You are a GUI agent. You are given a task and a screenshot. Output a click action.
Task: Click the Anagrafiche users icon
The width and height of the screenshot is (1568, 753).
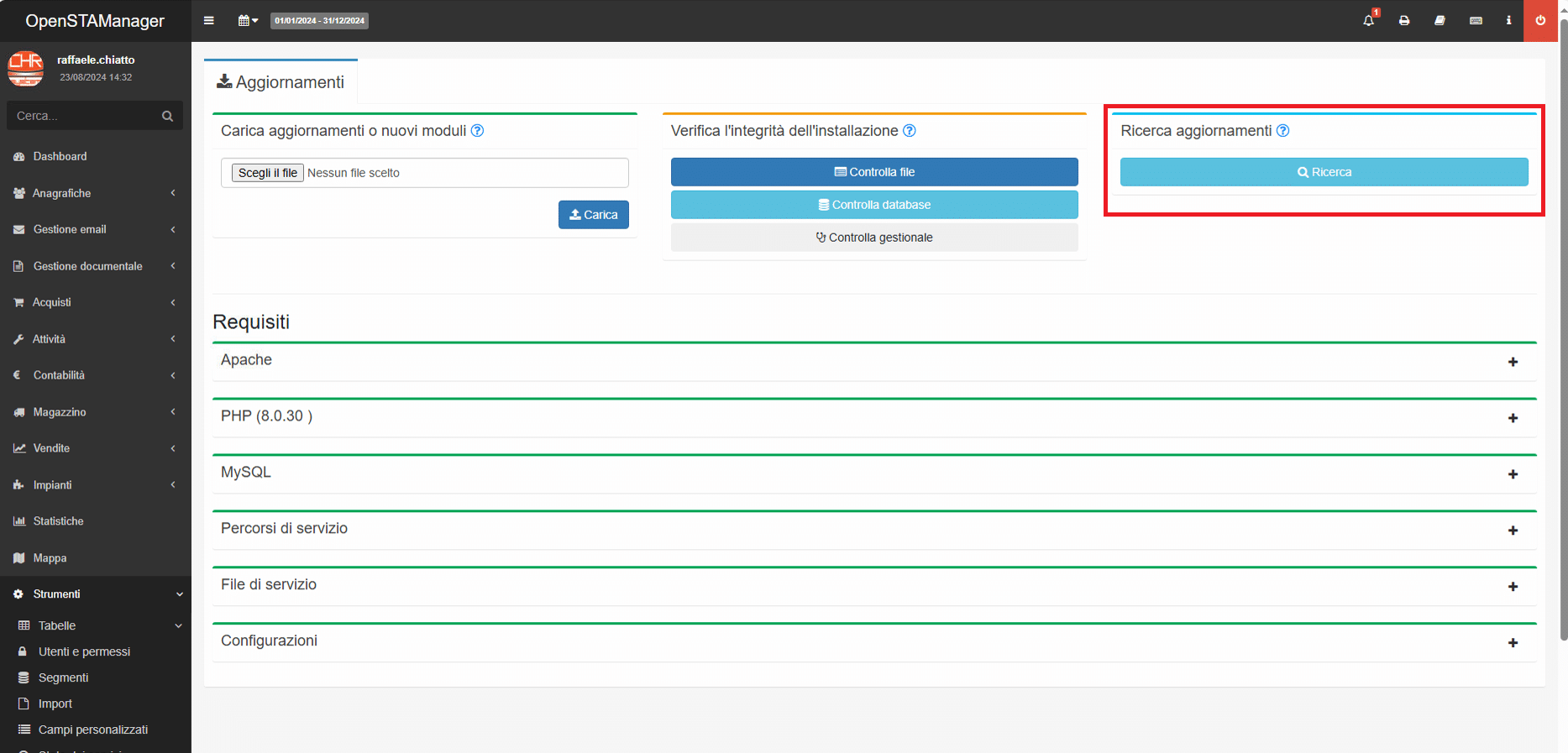point(19,193)
